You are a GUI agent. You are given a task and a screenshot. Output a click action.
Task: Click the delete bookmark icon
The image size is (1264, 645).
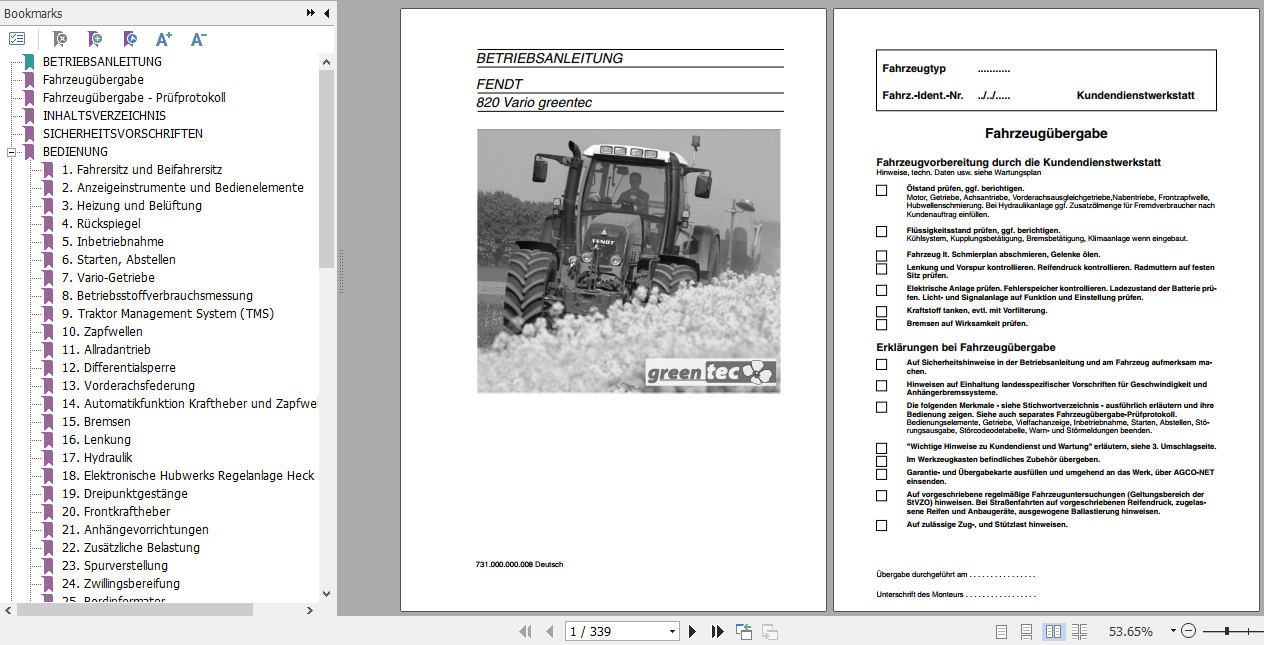pos(59,39)
